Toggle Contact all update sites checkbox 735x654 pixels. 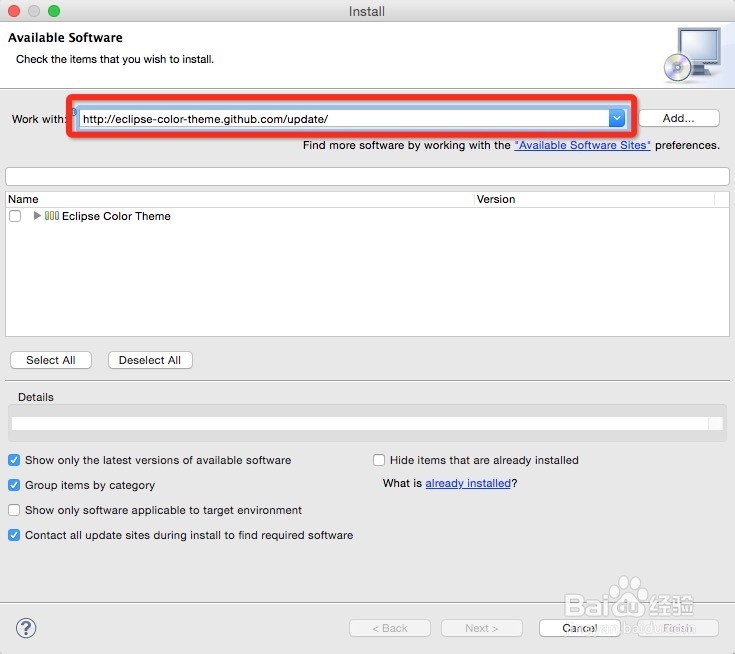pos(14,535)
